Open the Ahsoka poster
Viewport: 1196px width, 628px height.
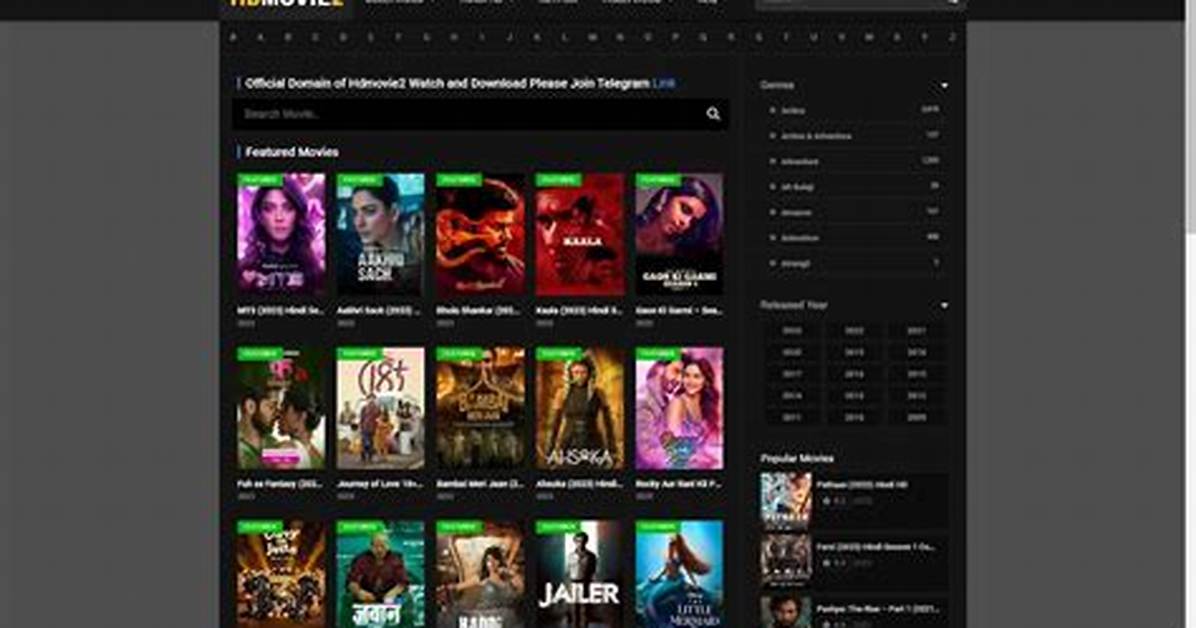[x=580, y=408]
